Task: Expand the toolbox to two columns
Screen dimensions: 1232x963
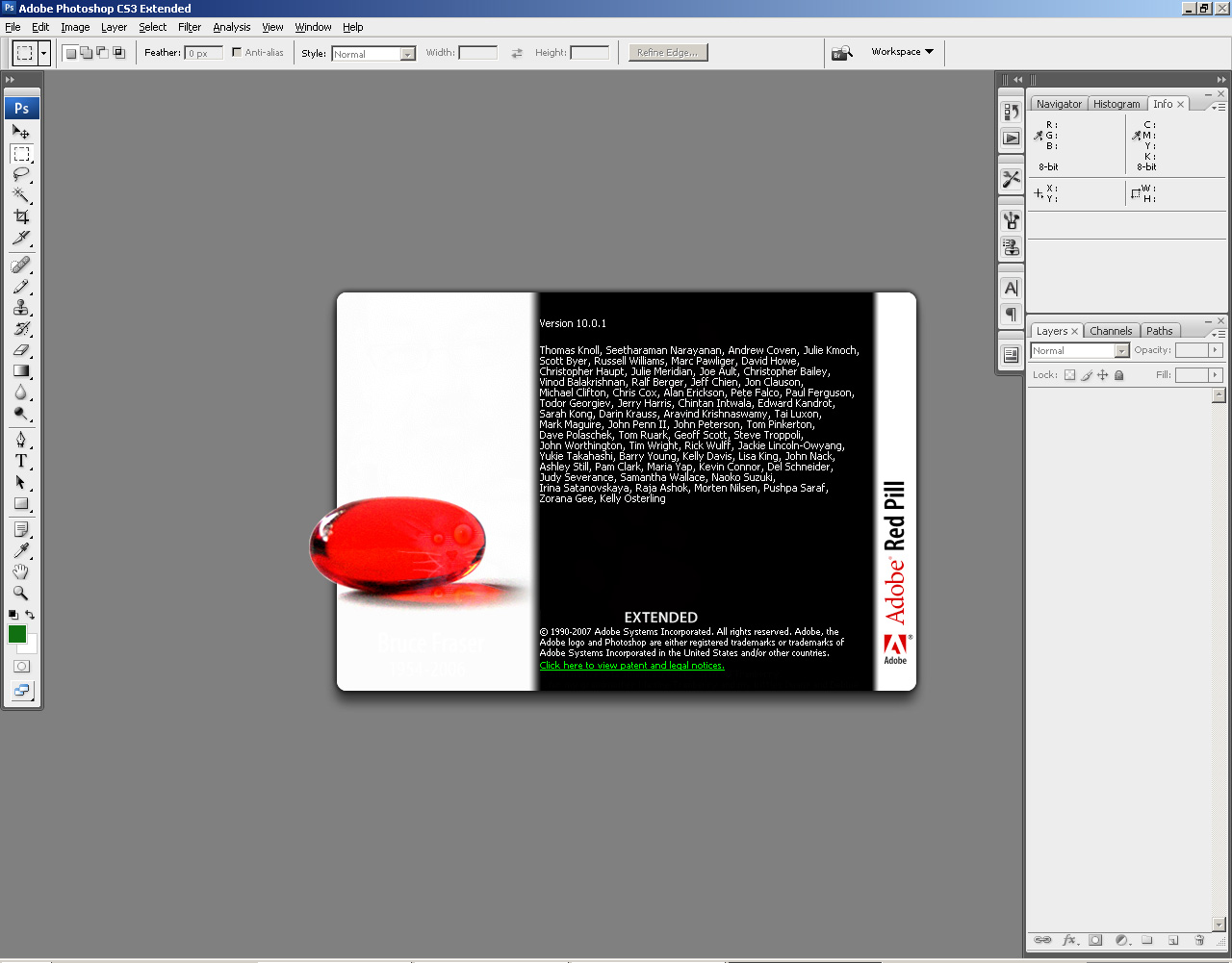Action: tap(11, 80)
